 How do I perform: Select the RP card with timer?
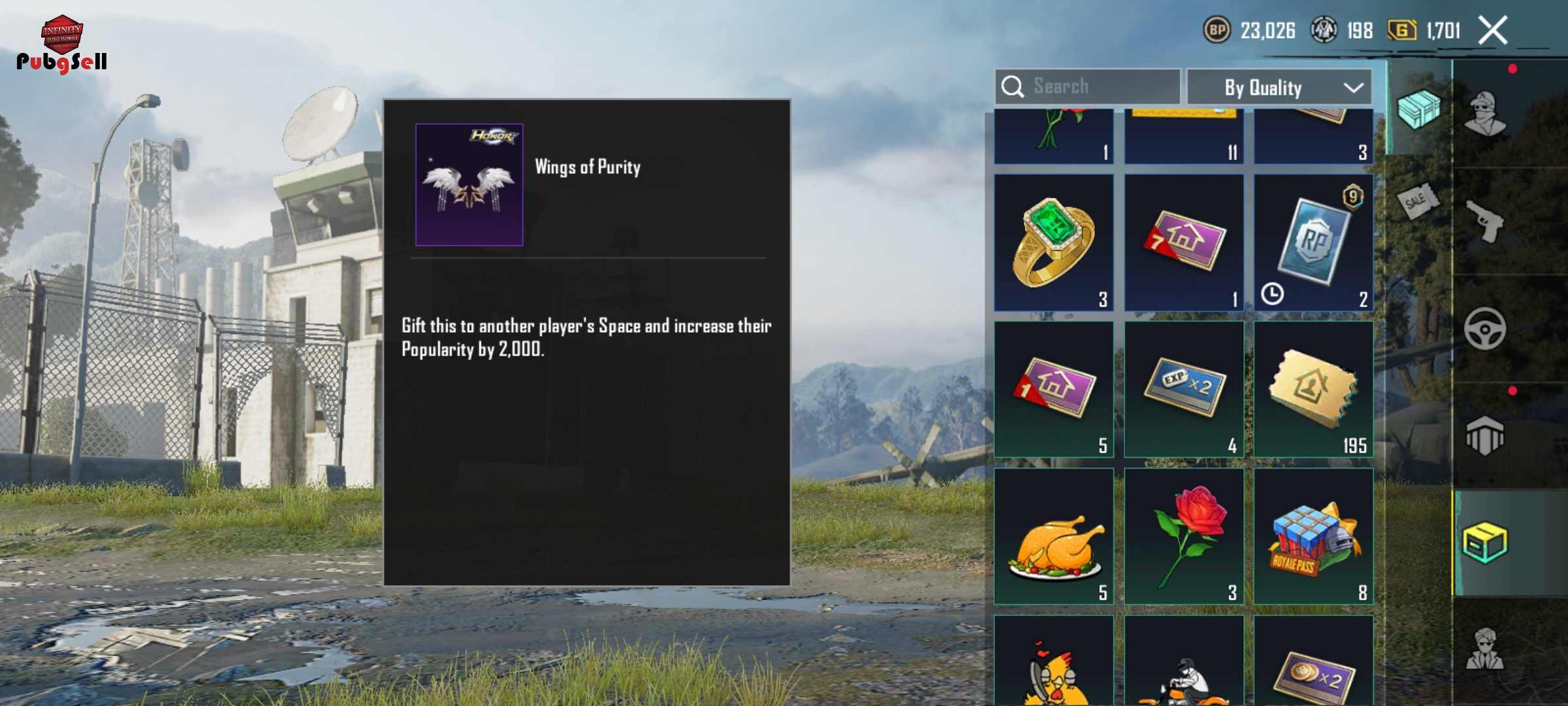[x=1313, y=243]
